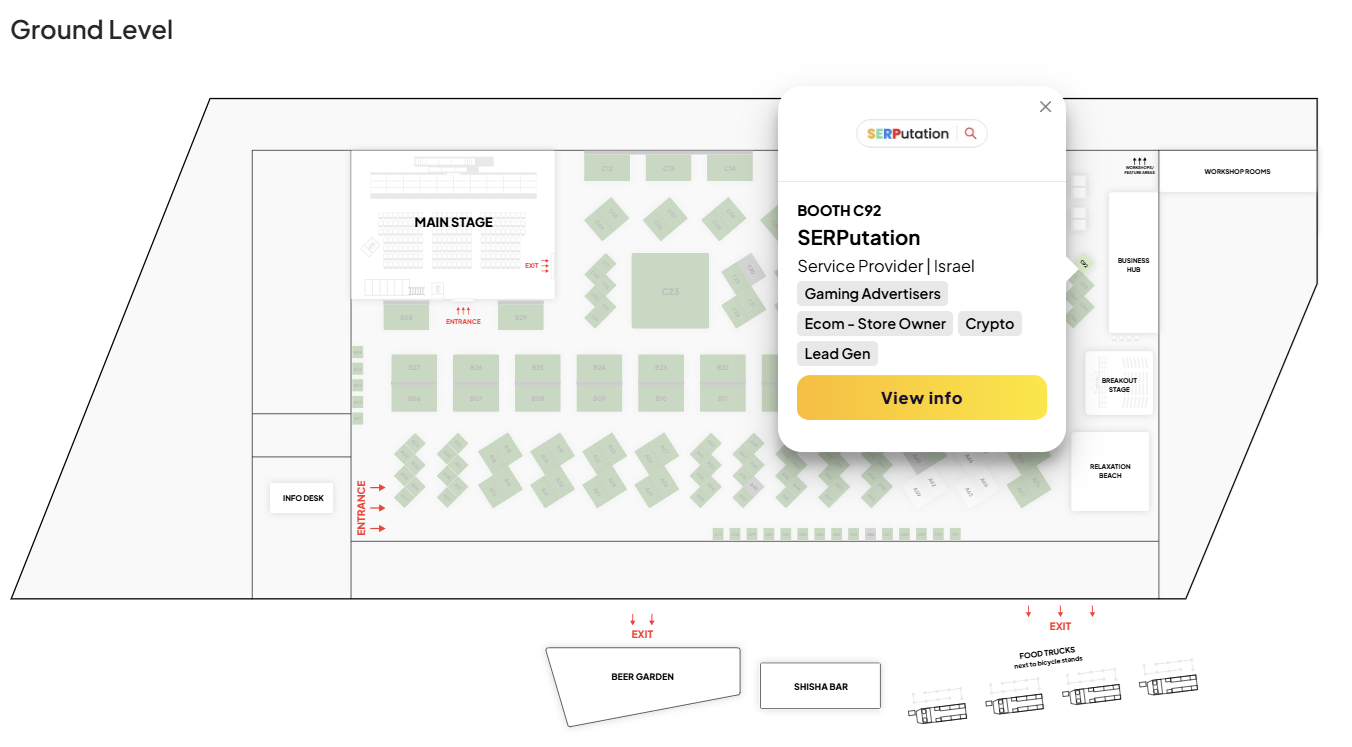1352x747 pixels.
Task: Choose booth B25
Action: [537, 368]
